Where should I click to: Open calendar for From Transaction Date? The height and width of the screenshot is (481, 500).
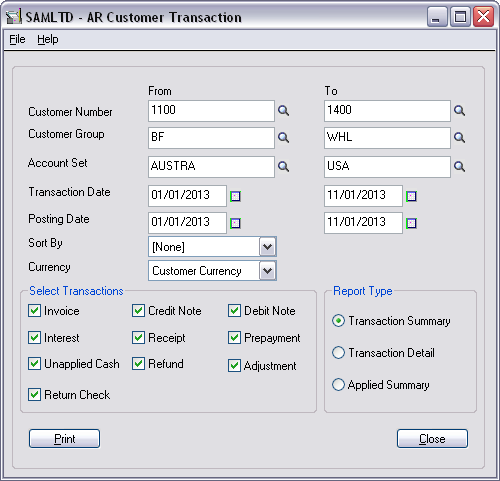[x=235, y=196]
